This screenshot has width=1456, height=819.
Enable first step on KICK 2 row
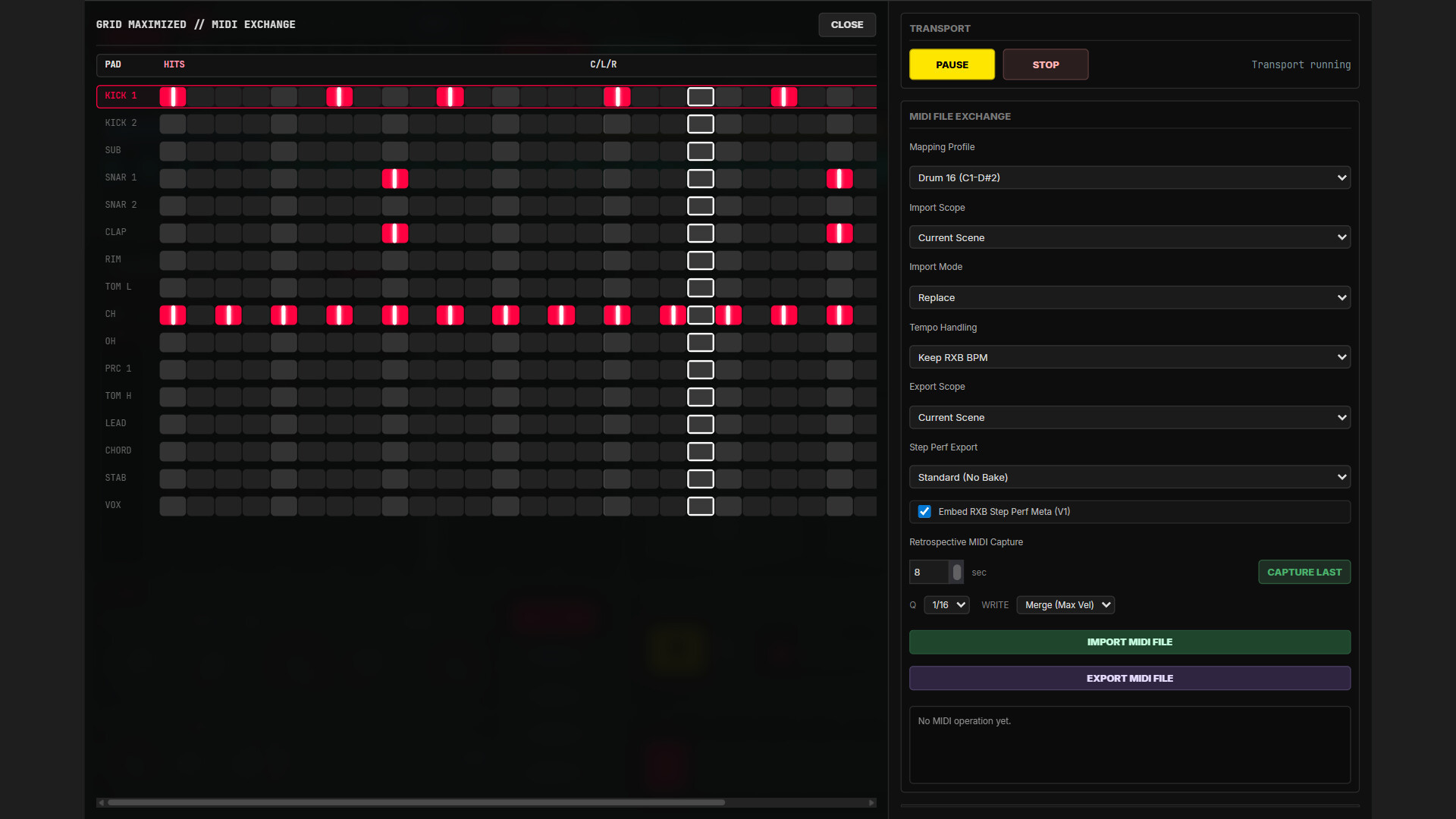pyautogui.click(x=173, y=124)
